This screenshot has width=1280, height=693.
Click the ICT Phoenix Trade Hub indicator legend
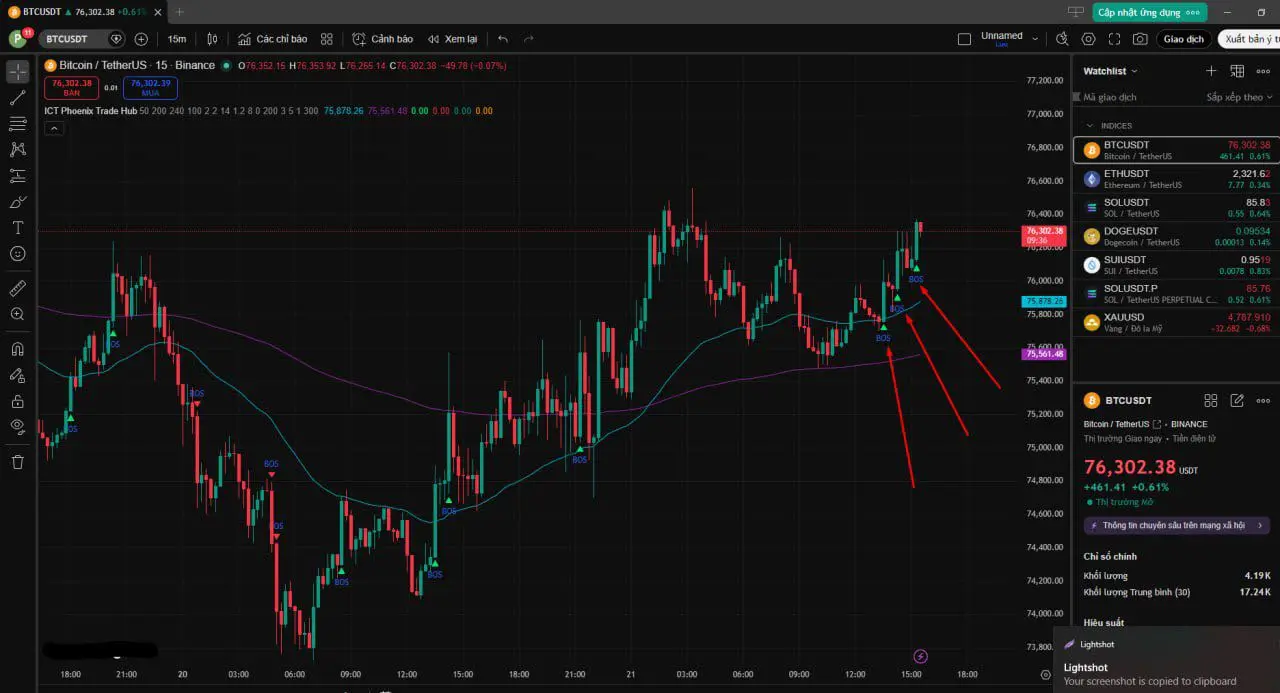90,111
